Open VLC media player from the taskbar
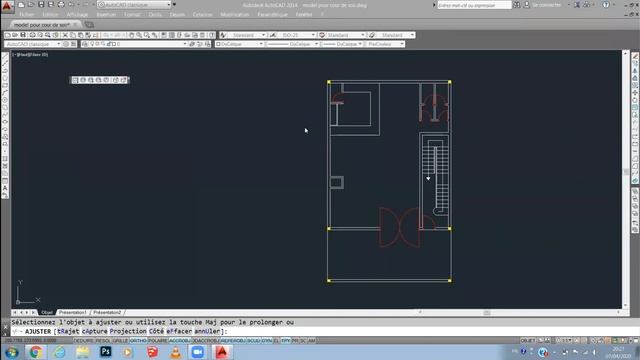Viewport: 640px width, 360px height. coord(176,351)
